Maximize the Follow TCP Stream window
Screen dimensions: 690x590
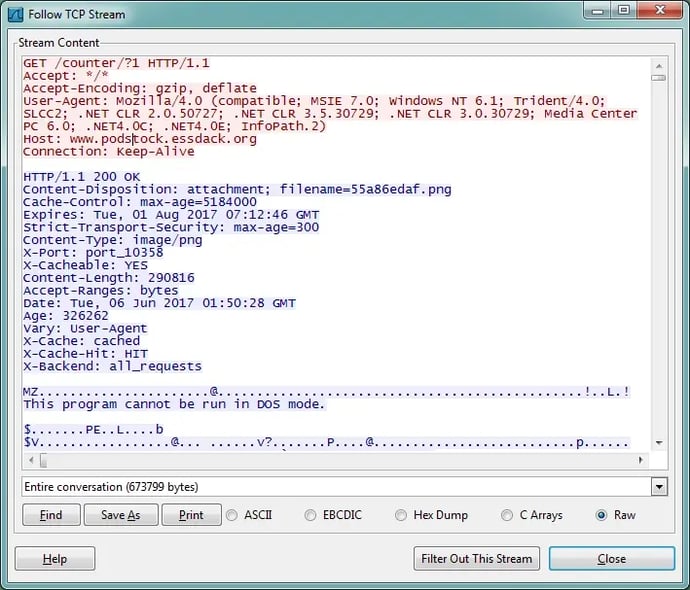624,11
